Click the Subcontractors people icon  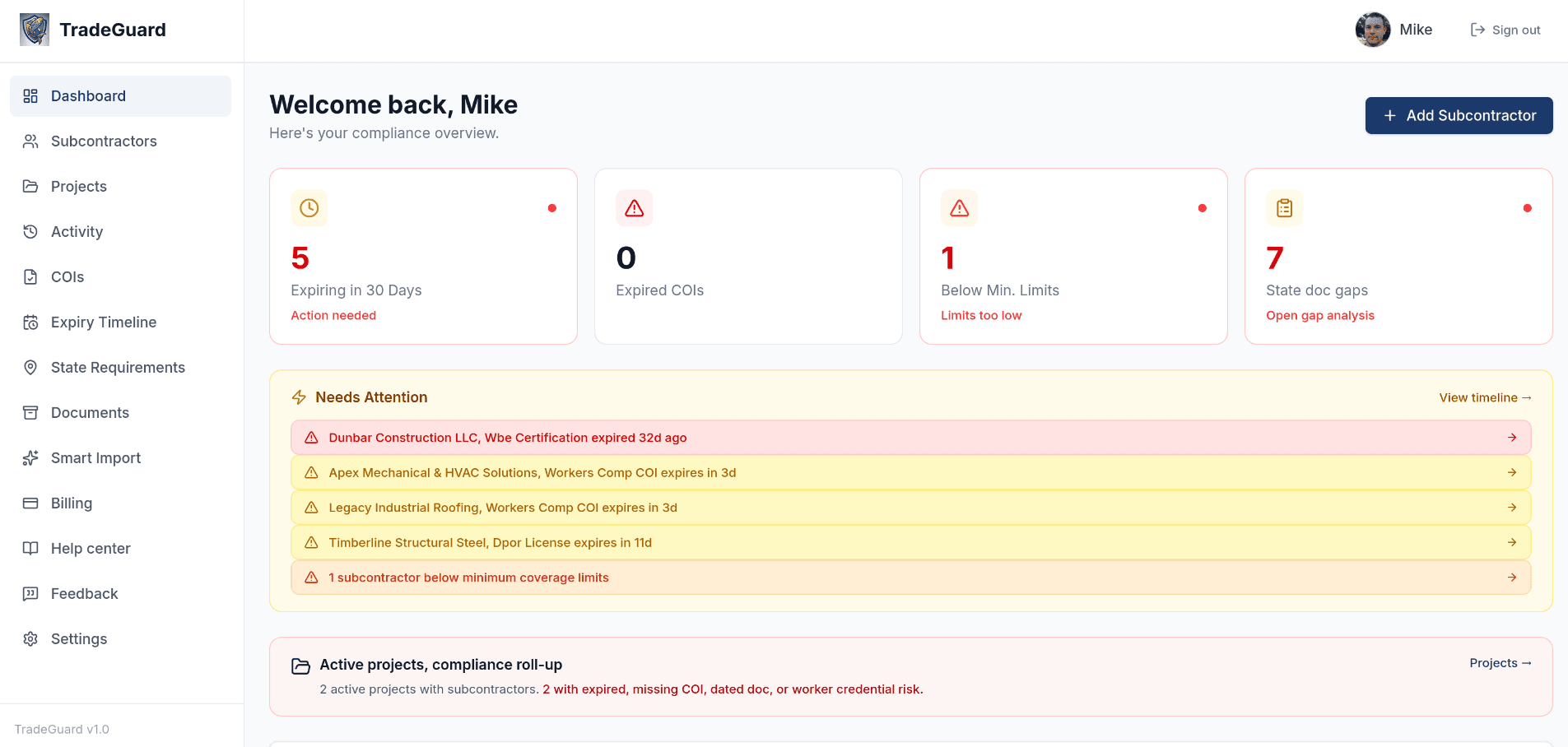tap(30, 142)
